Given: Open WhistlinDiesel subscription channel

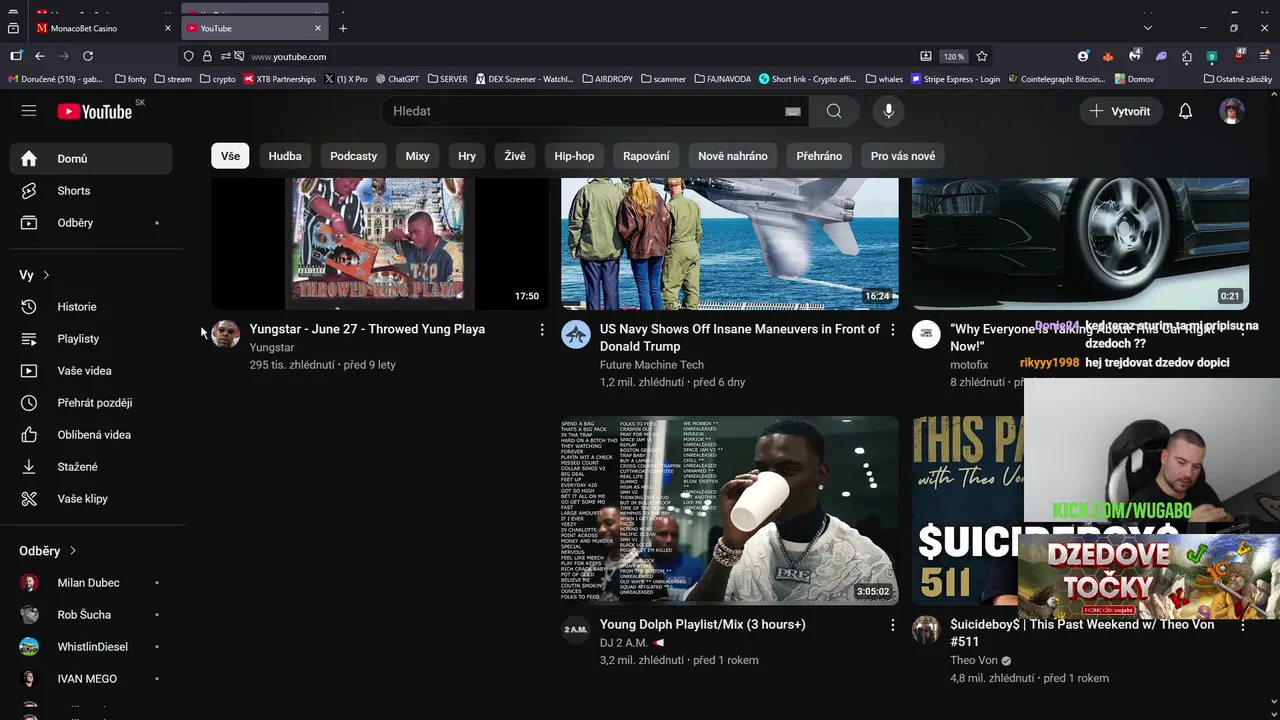Looking at the screenshot, I should pyautogui.click(x=91, y=647).
